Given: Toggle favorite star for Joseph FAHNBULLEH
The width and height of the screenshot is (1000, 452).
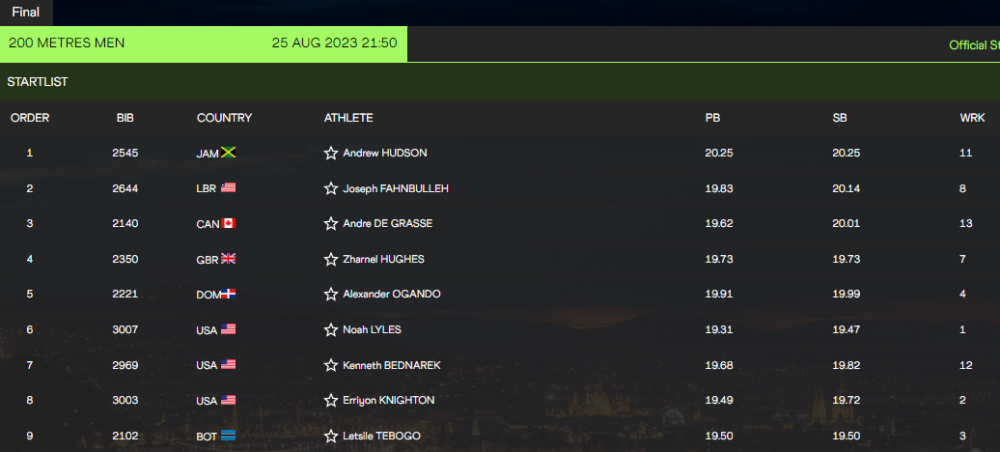Looking at the screenshot, I should pos(331,189).
